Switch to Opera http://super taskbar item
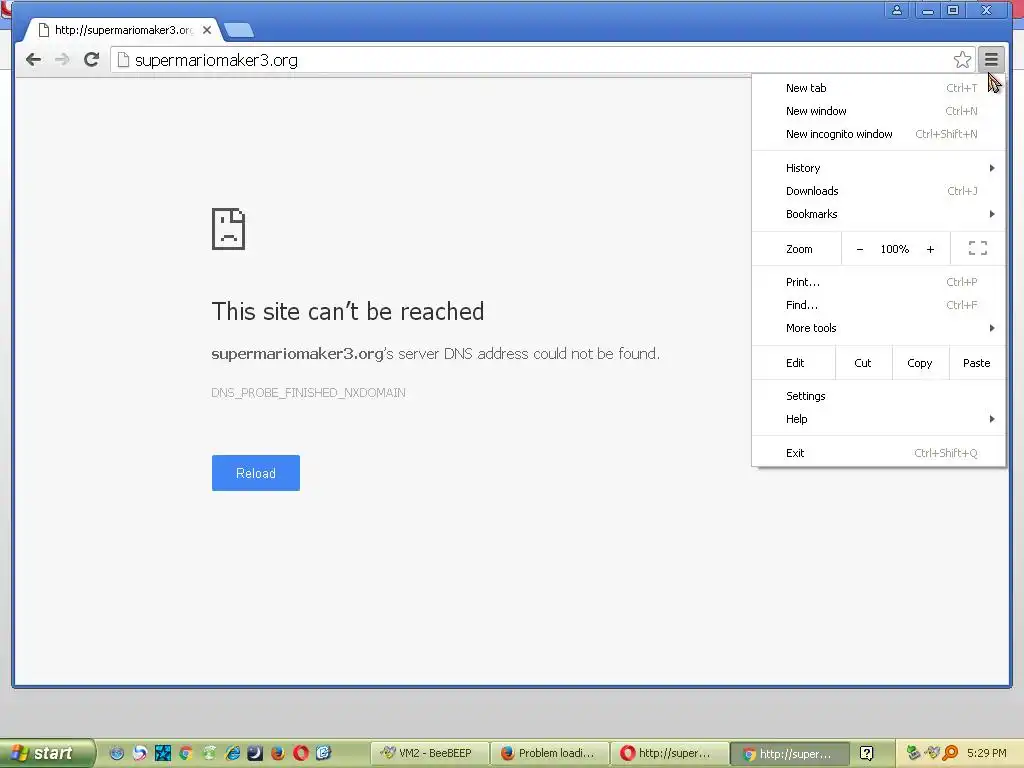The width and height of the screenshot is (1024, 768). (669, 753)
